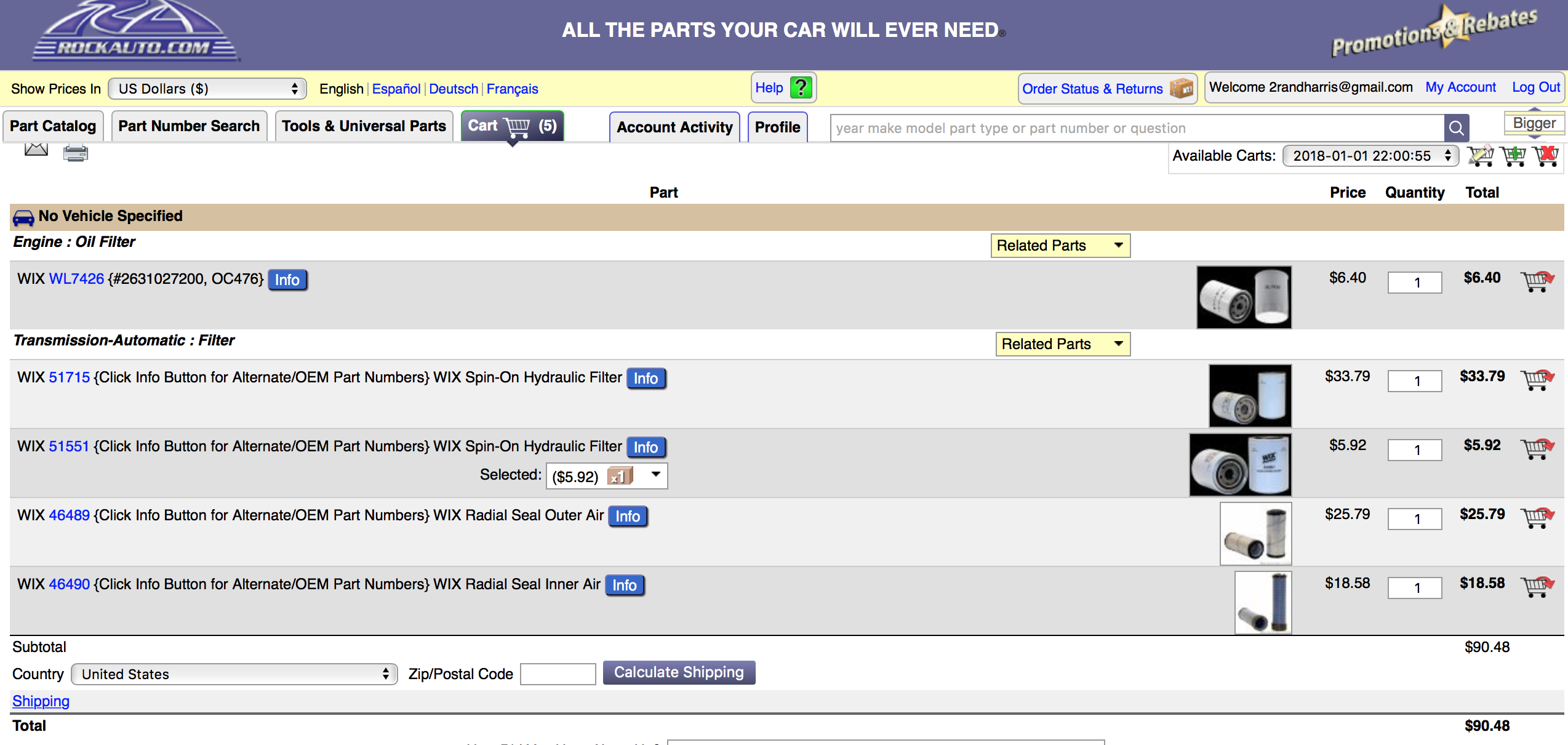This screenshot has height=745, width=1568.
Task: Remove WIX 46490 from cart
Action: pos(1537,586)
